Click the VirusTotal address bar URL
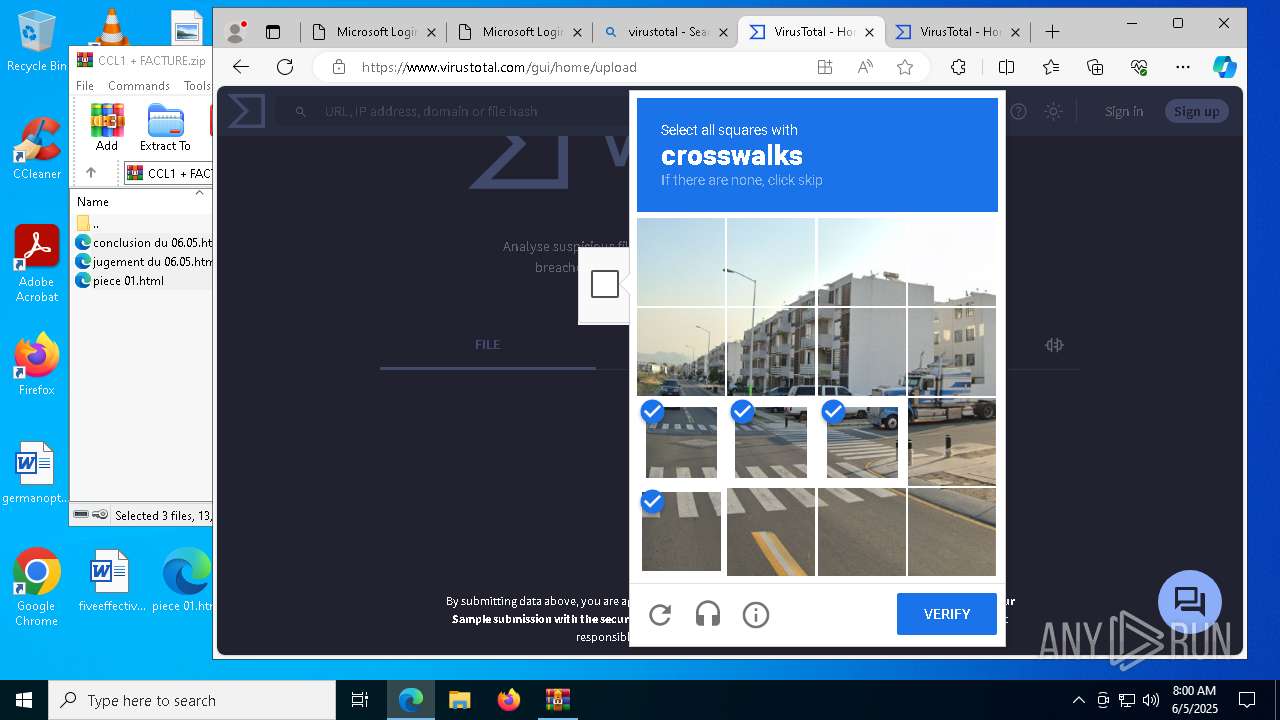The height and width of the screenshot is (720, 1280). [x=499, y=67]
